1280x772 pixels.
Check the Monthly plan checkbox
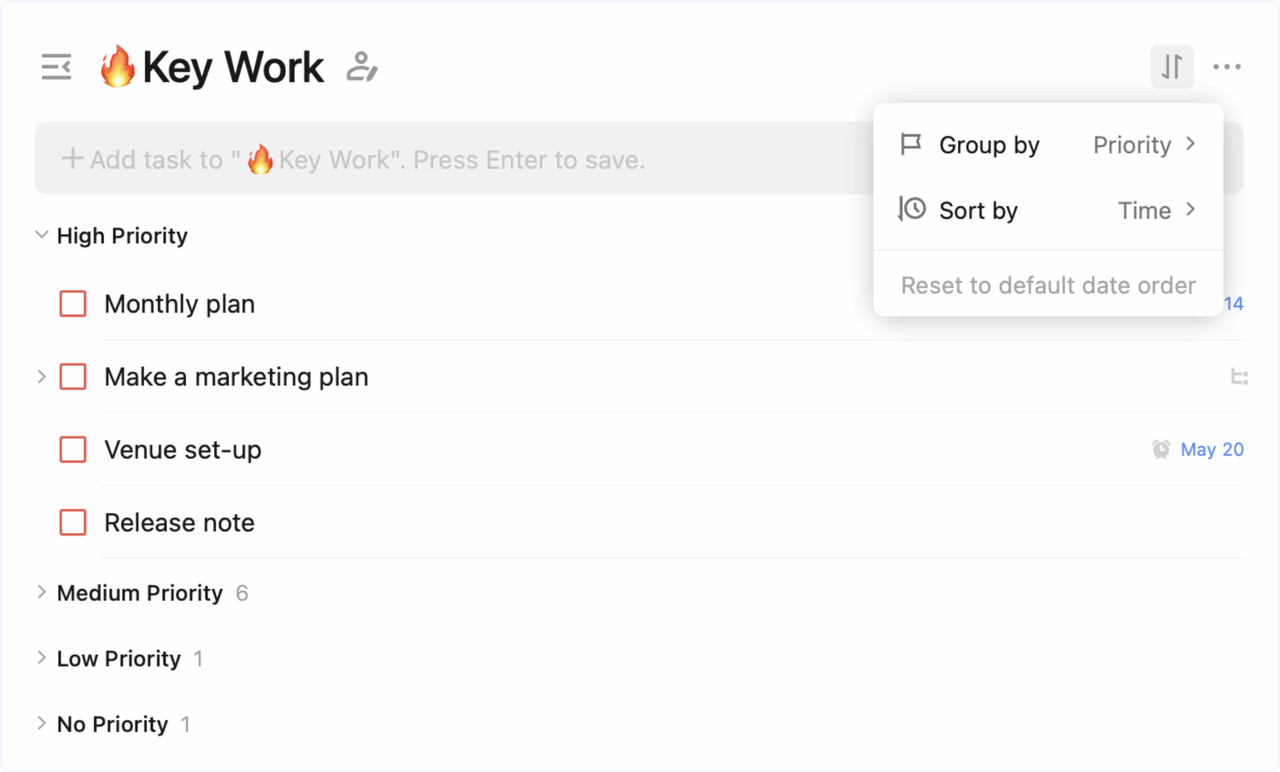72,303
